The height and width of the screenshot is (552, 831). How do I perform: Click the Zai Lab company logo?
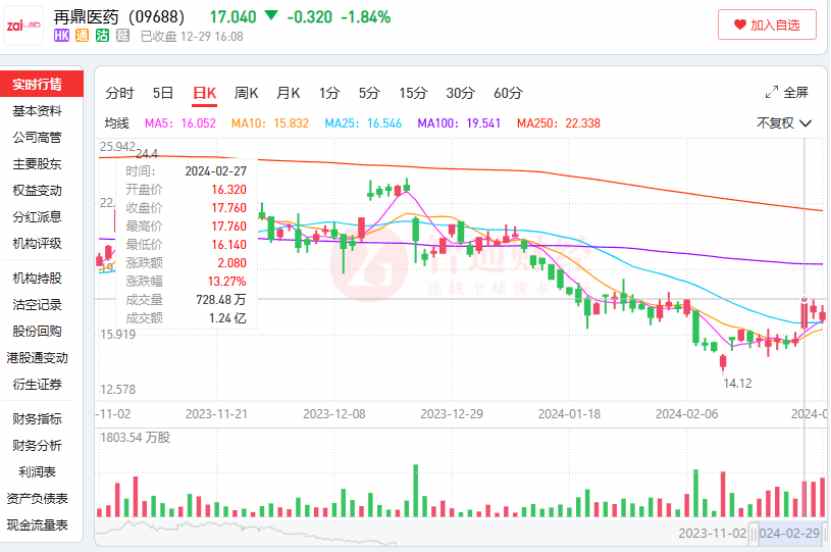(23, 24)
